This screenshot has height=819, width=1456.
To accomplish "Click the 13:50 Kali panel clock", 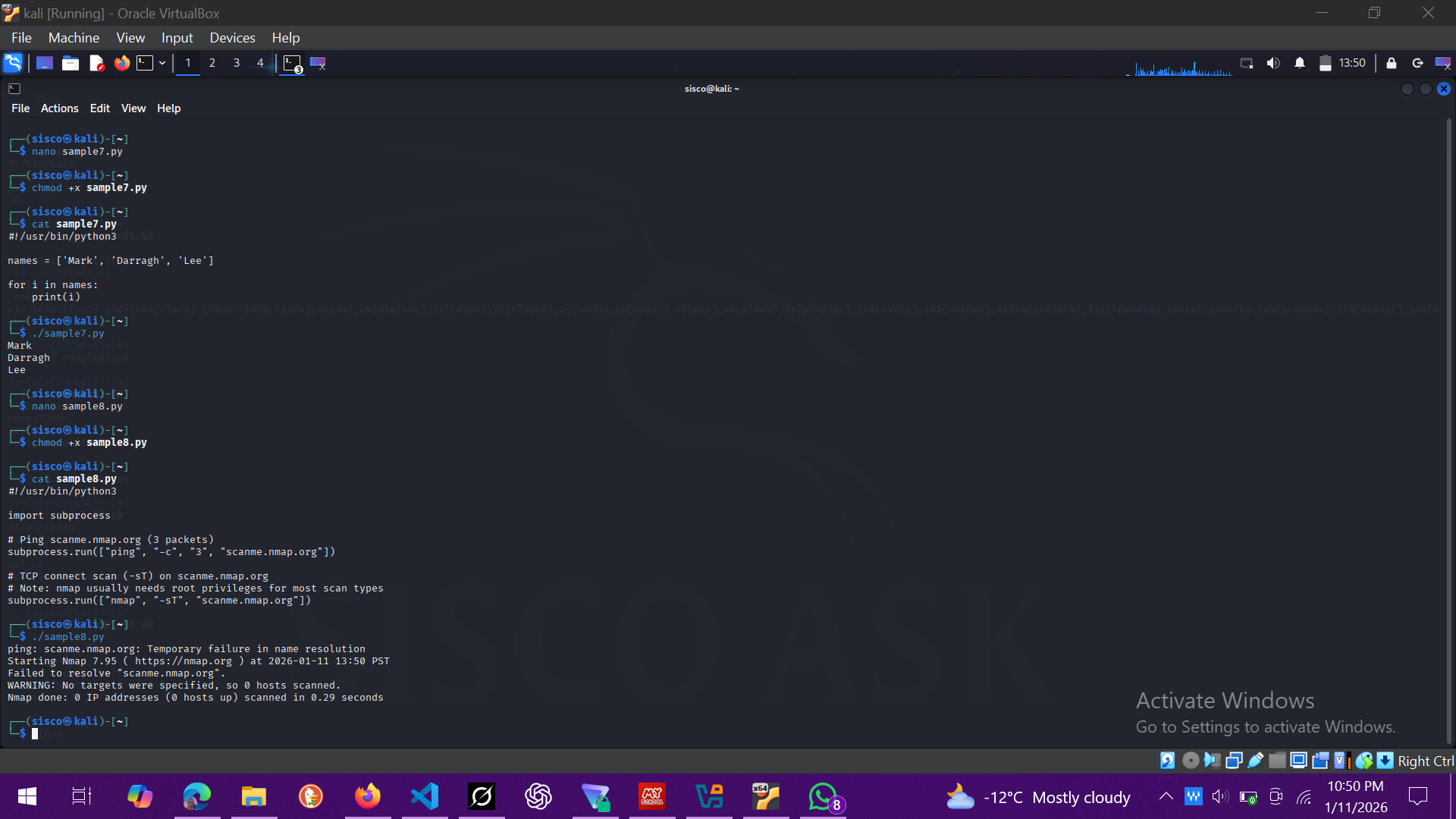I will point(1352,63).
